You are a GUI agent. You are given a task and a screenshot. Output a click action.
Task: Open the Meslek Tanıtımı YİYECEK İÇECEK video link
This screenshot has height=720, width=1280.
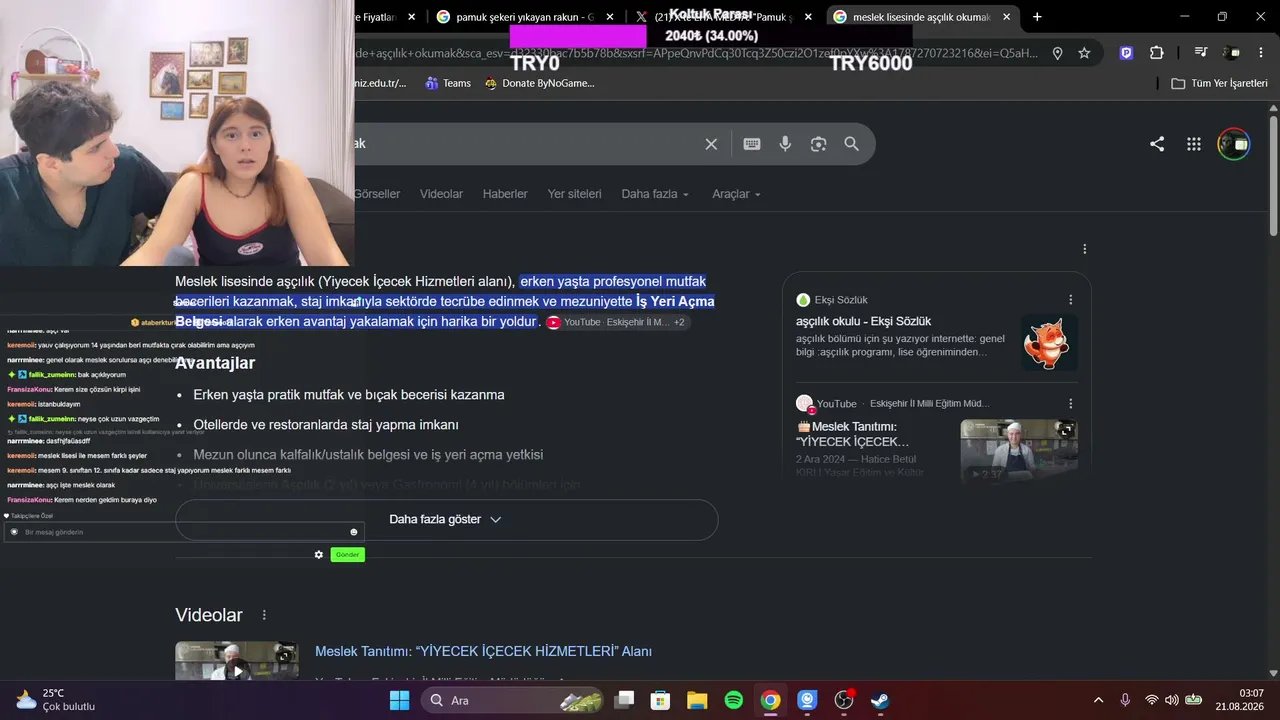coord(483,651)
